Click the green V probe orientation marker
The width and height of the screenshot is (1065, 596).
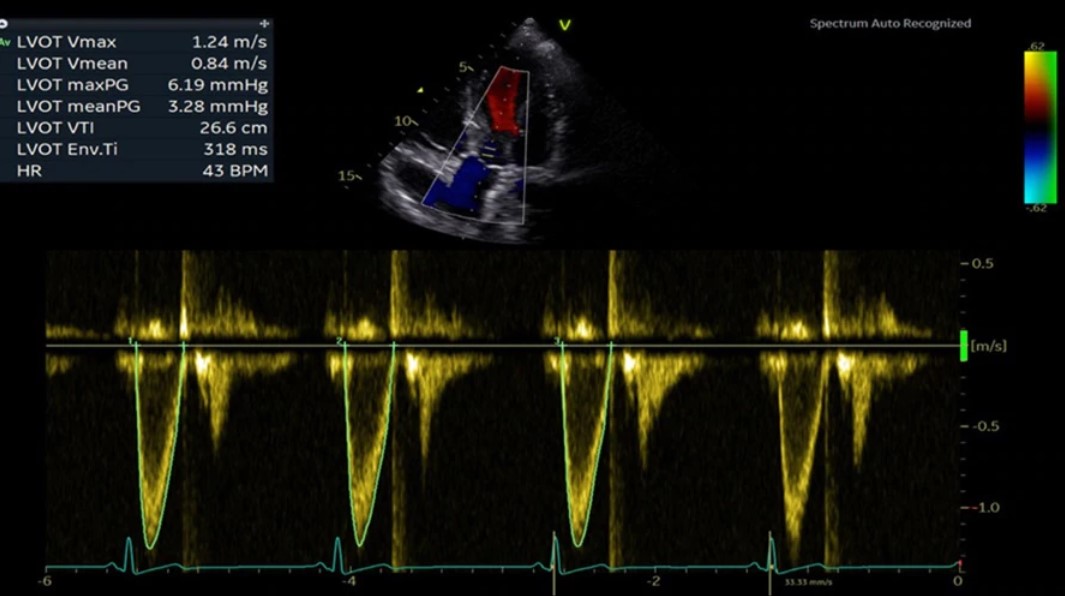click(565, 25)
